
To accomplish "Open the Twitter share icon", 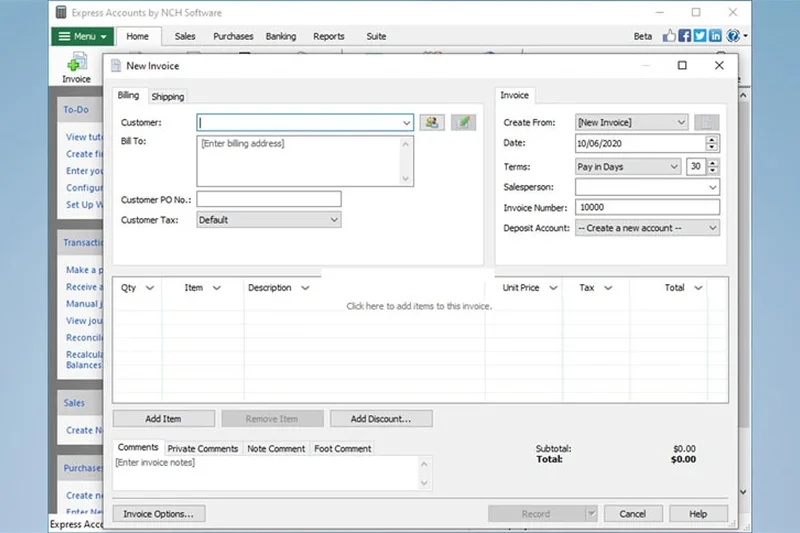I will (x=699, y=36).
